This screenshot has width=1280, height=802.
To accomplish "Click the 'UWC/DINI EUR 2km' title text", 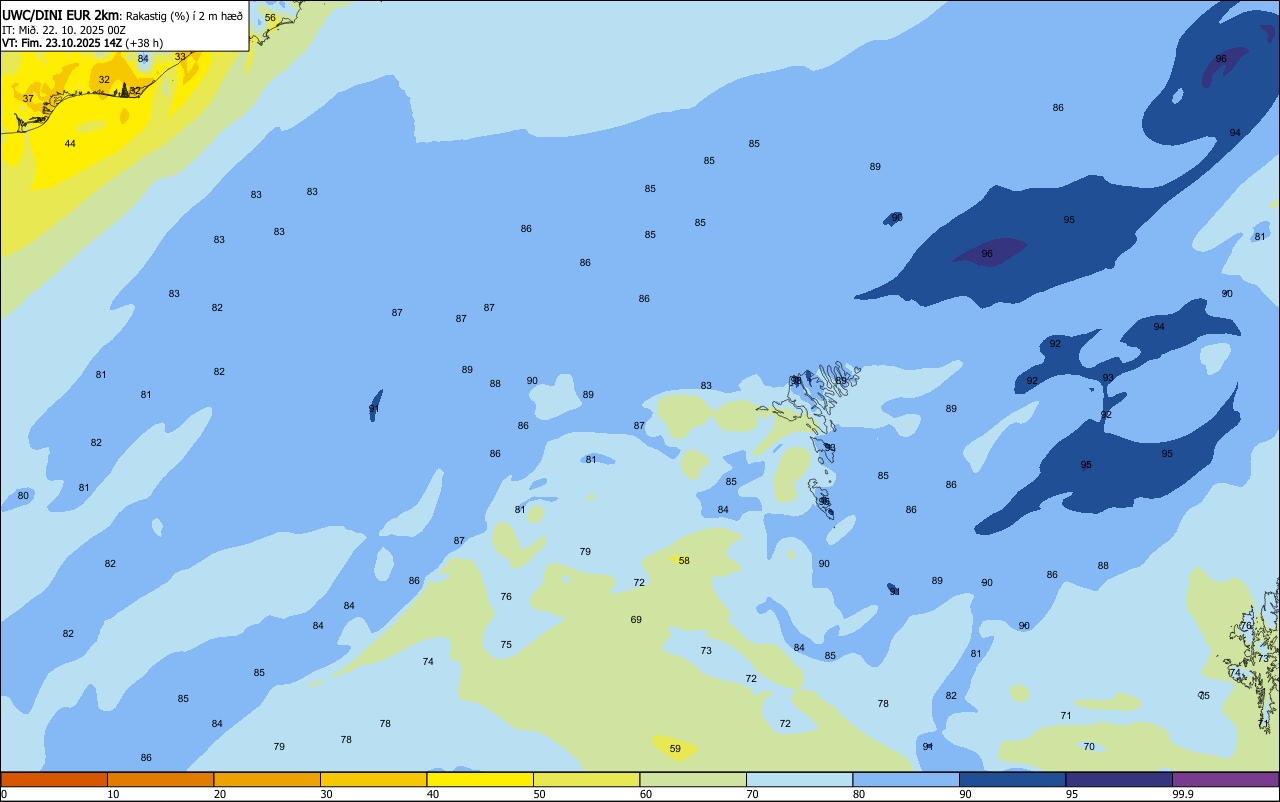I will pyautogui.click(x=61, y=15).
